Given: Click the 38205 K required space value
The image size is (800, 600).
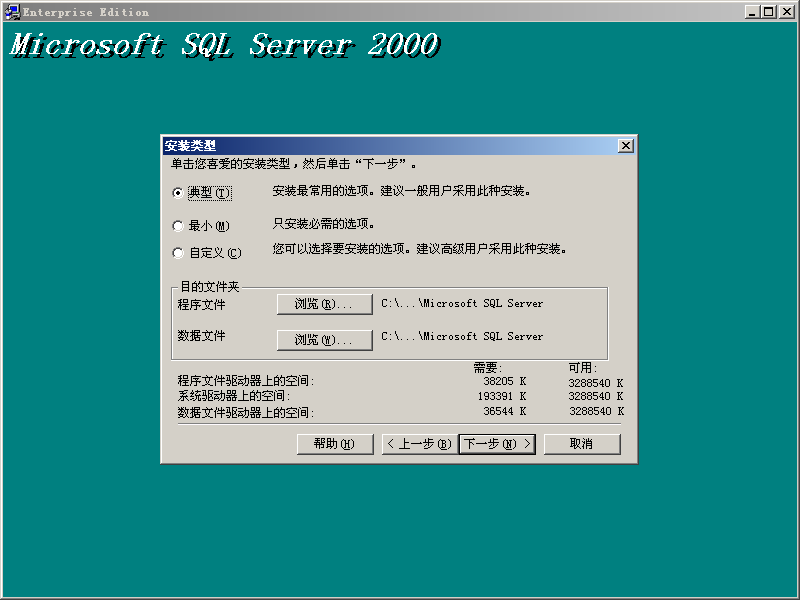Looking at the screenshot, I should (505, 381).
